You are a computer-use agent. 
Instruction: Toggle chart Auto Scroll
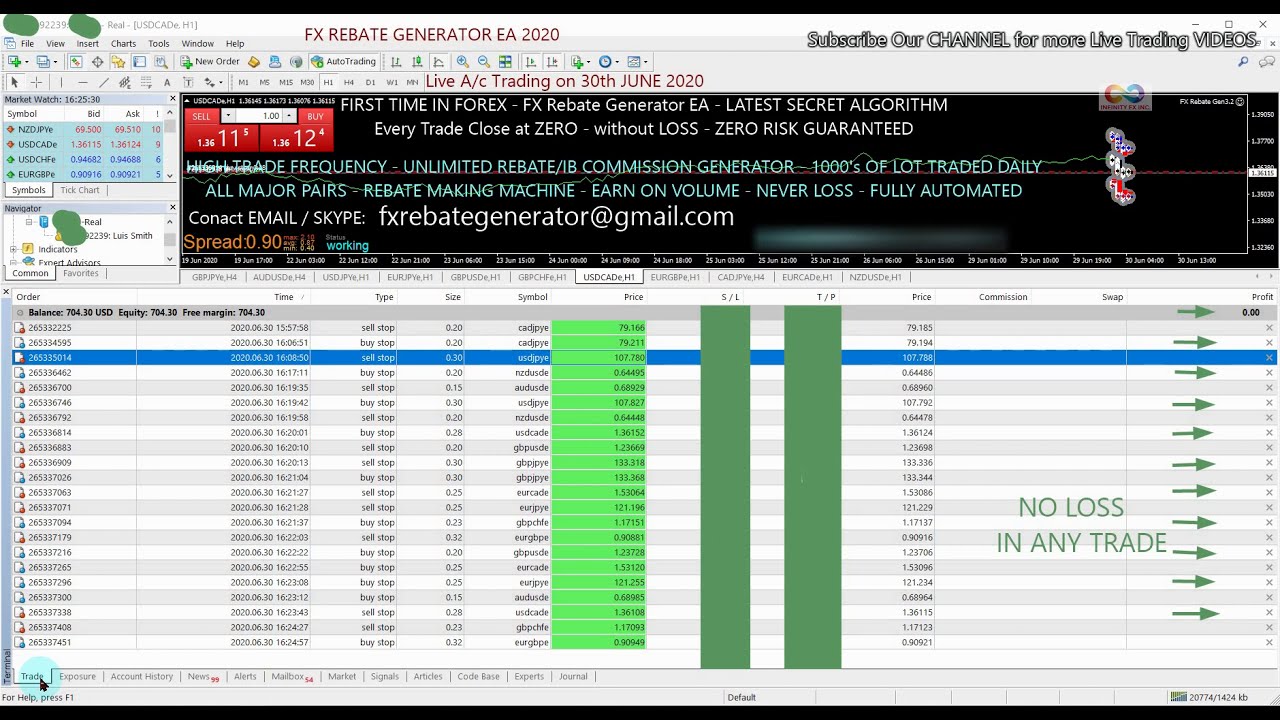pos(531,61)
